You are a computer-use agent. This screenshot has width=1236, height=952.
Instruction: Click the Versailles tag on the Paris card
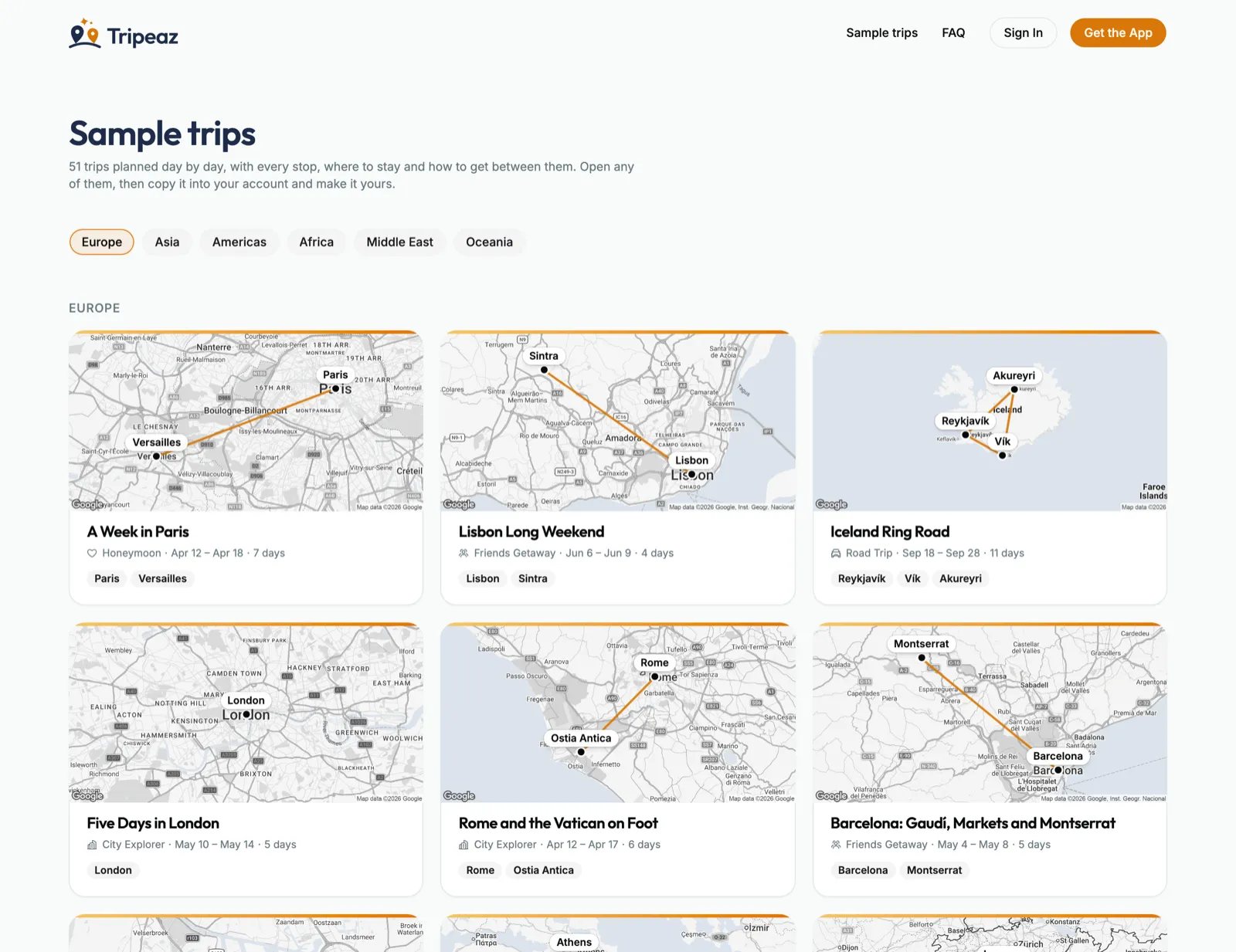point(162,579)
